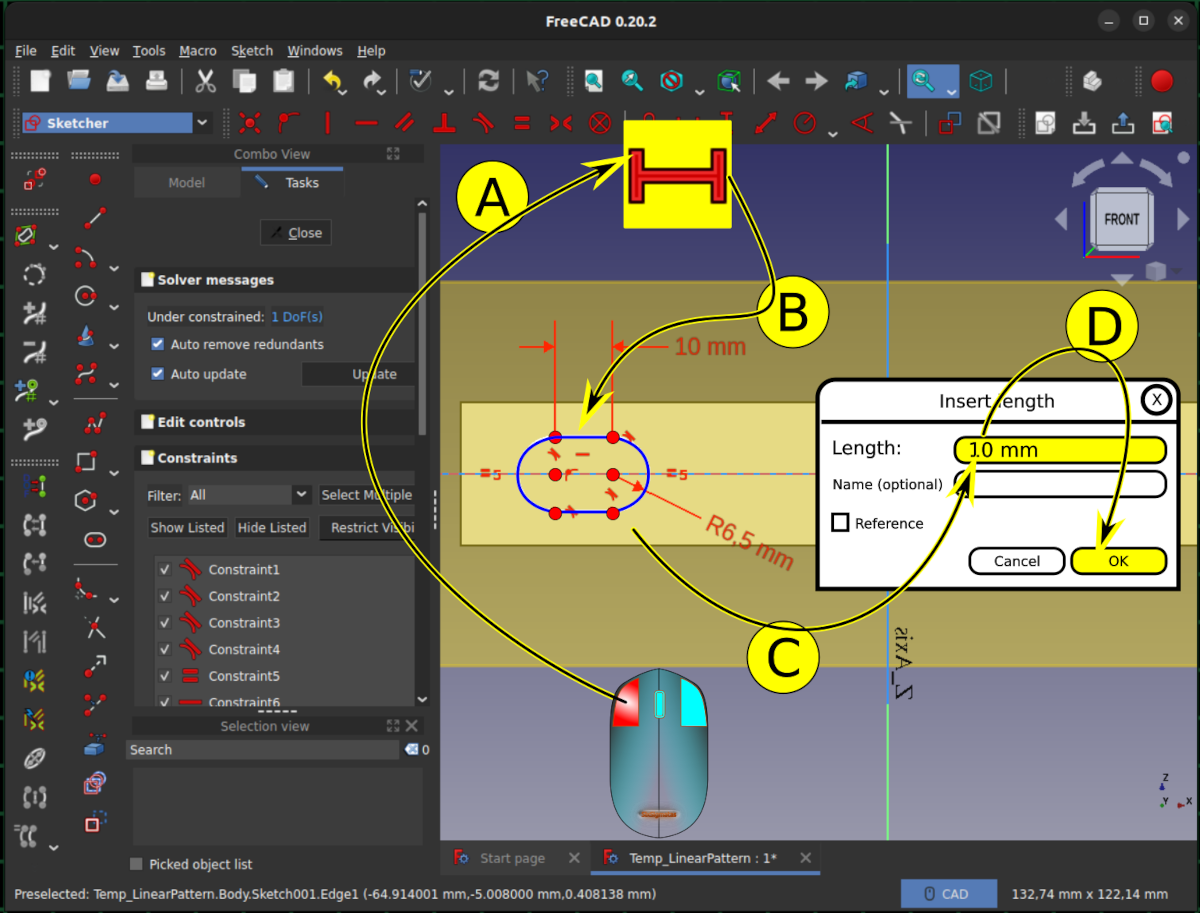The height and width of the screenshot is (913, 1200).
Task: Expand the fillet tool dropdown arrow
Action: [114, 598]
